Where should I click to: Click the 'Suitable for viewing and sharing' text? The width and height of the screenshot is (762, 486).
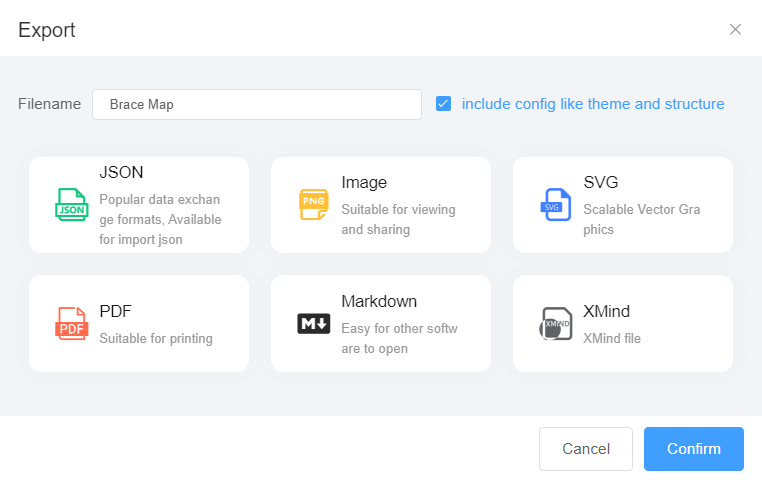(x=398, y=219)
